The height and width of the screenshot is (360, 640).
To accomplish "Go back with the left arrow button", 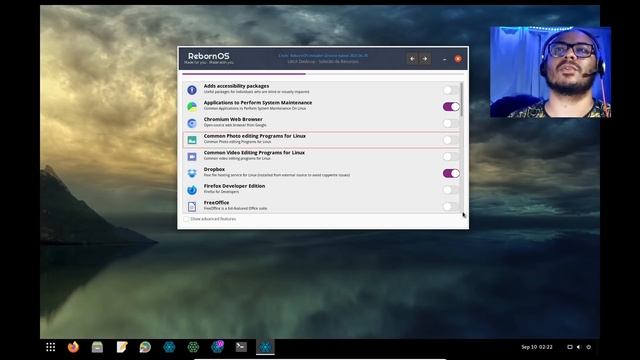I will point(412,59).
